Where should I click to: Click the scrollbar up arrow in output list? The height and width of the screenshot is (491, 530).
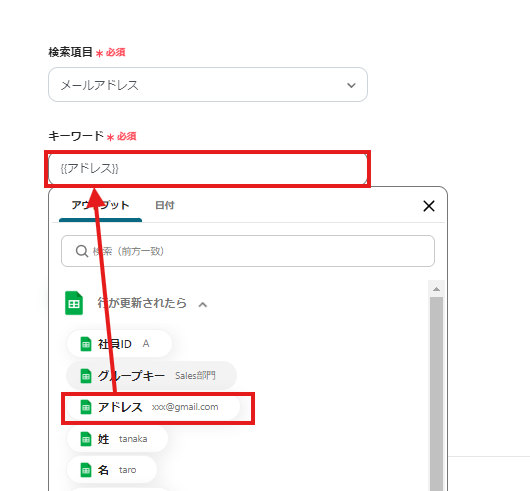click(x=436, y=289)
